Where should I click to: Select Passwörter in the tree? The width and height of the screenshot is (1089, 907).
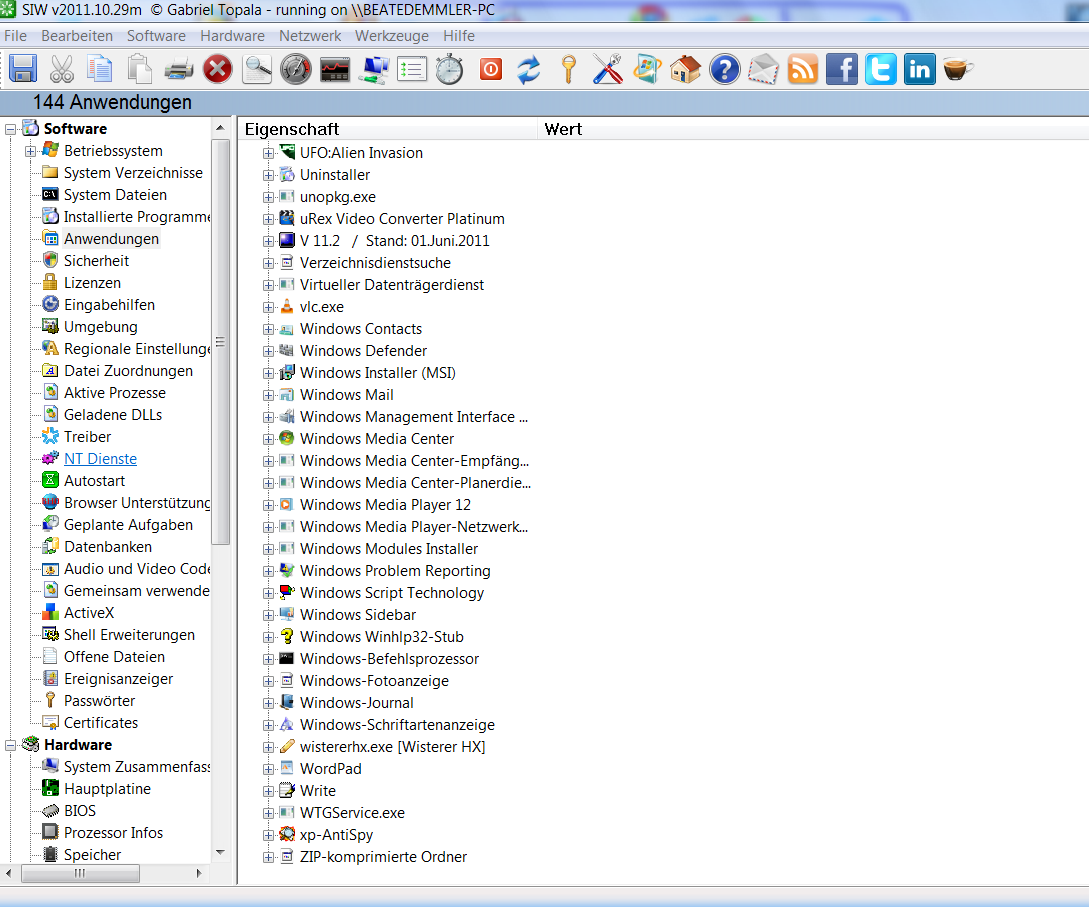click(x=99, y=701)
